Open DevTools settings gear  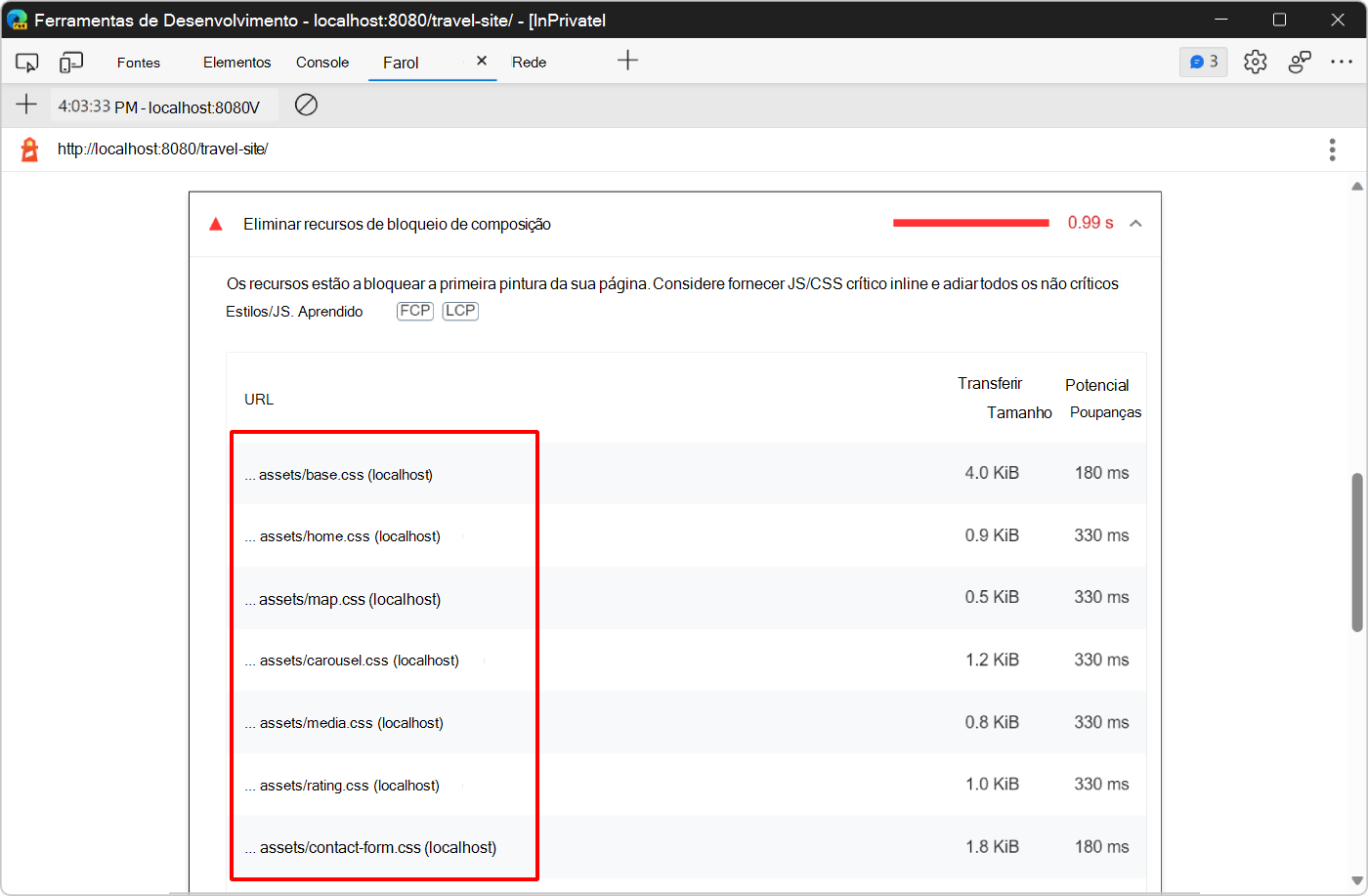pyautogui.click(x=1255, y=61)
